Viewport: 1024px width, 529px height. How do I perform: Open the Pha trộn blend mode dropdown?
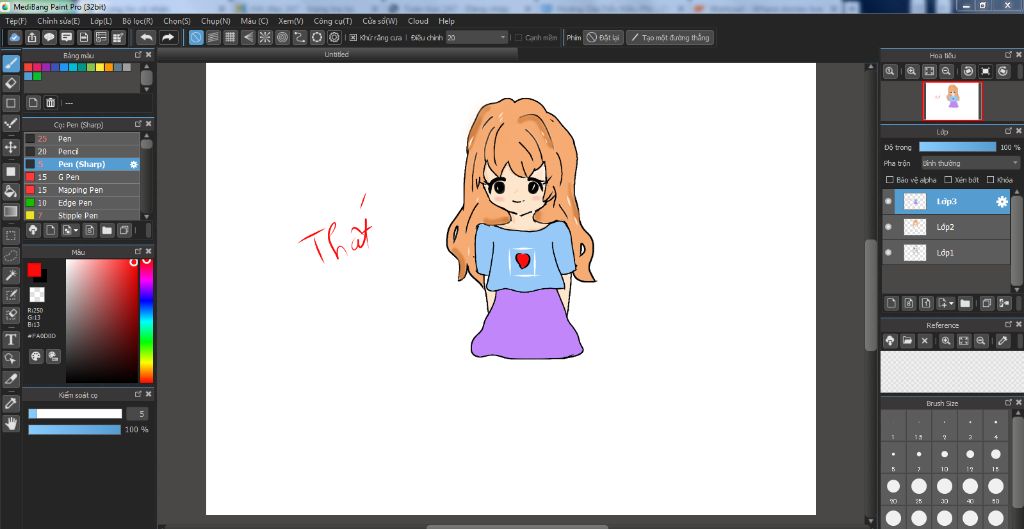(970, 163)
